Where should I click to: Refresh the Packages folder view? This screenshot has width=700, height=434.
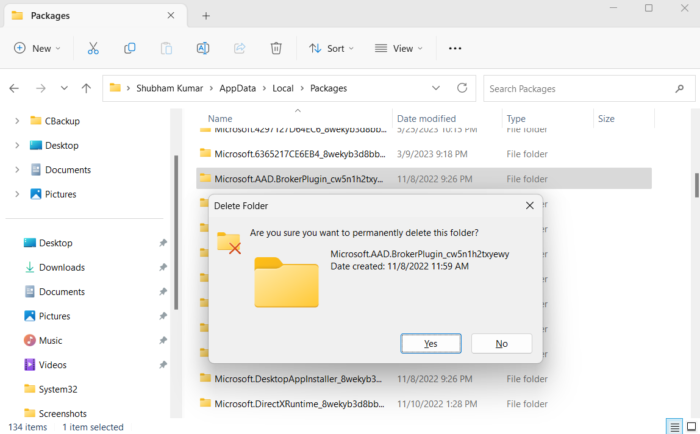coord(462,88)
